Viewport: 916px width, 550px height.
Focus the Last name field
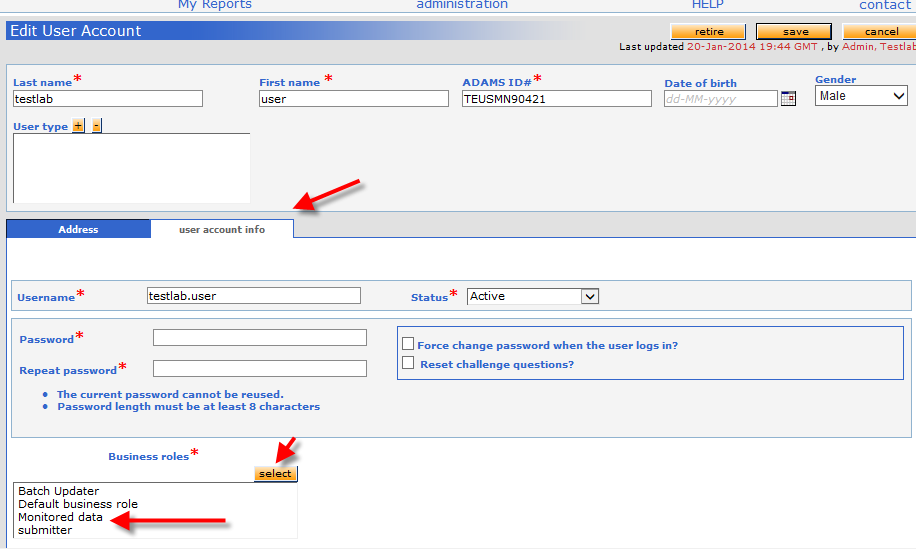pyautogui.click(x=108, y=99)
